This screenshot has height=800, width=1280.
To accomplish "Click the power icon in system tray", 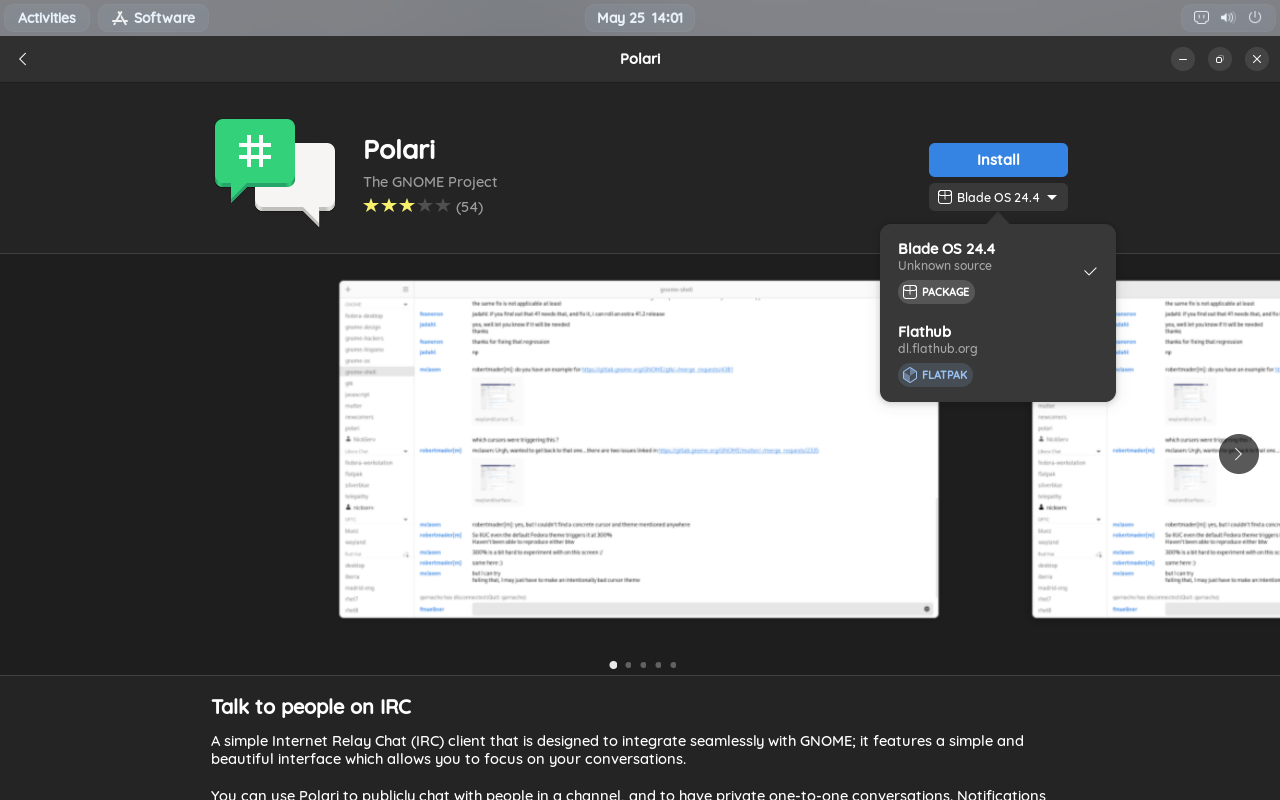I will tap(1255, 18).
